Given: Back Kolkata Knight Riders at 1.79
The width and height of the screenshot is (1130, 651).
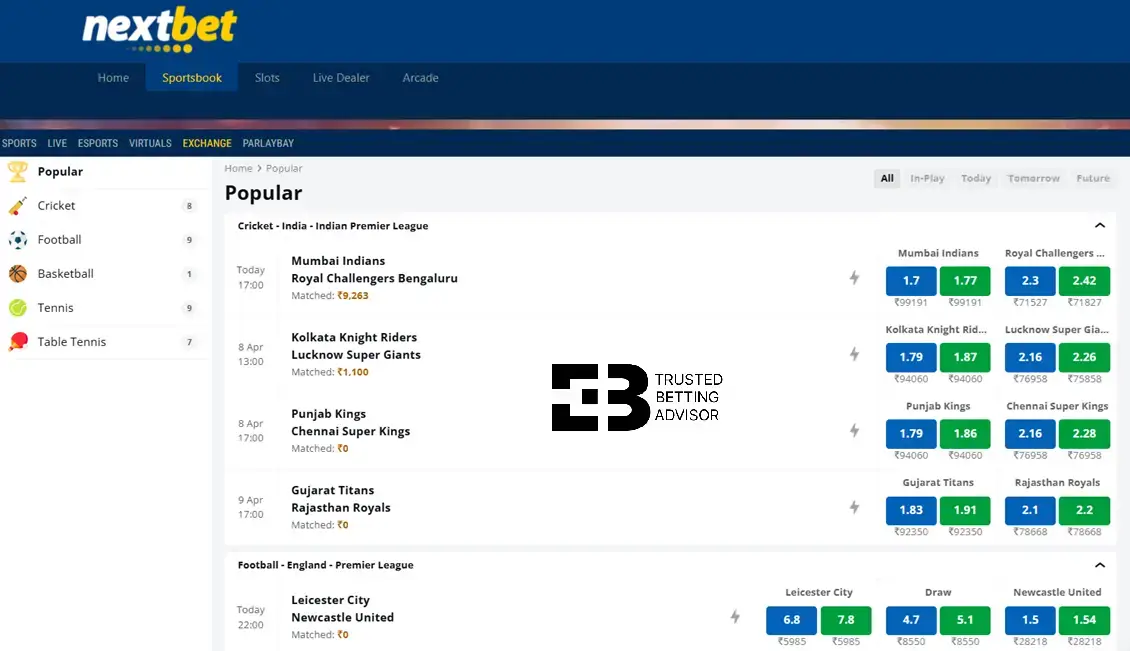Looking at the screenshot, I should tap(911, 357).
